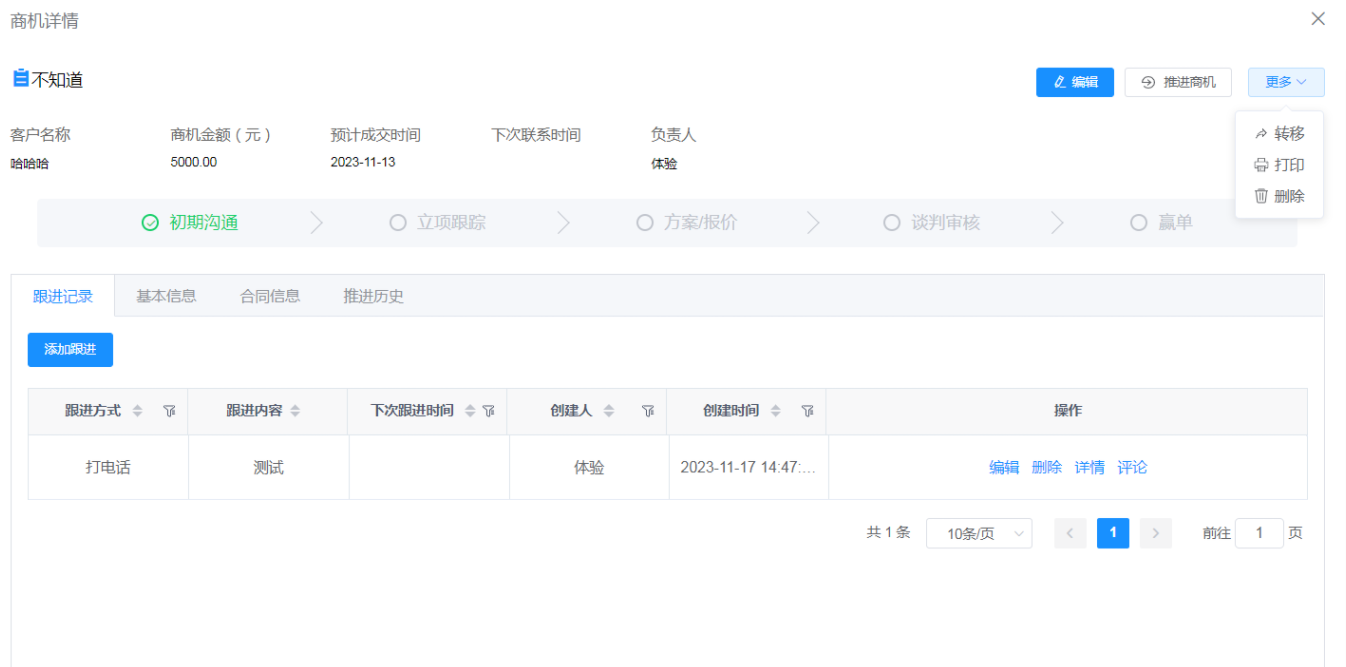This screenshot has height=667, width=1346.
Task: Open the 合同信息 tab
Action: click(x=268, y=295)
